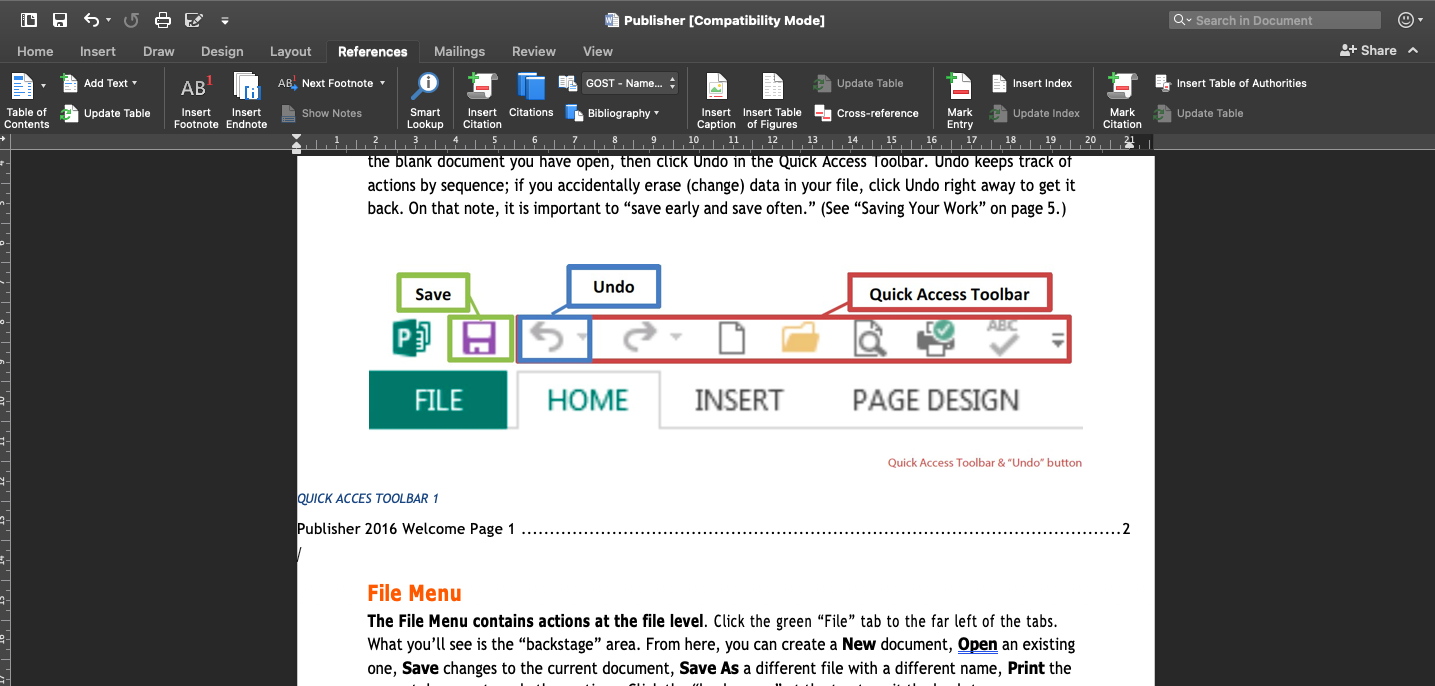Click the orange 'File Menu' heading
The height and width of the screenshot is (686, 1435).
(414, 593)
